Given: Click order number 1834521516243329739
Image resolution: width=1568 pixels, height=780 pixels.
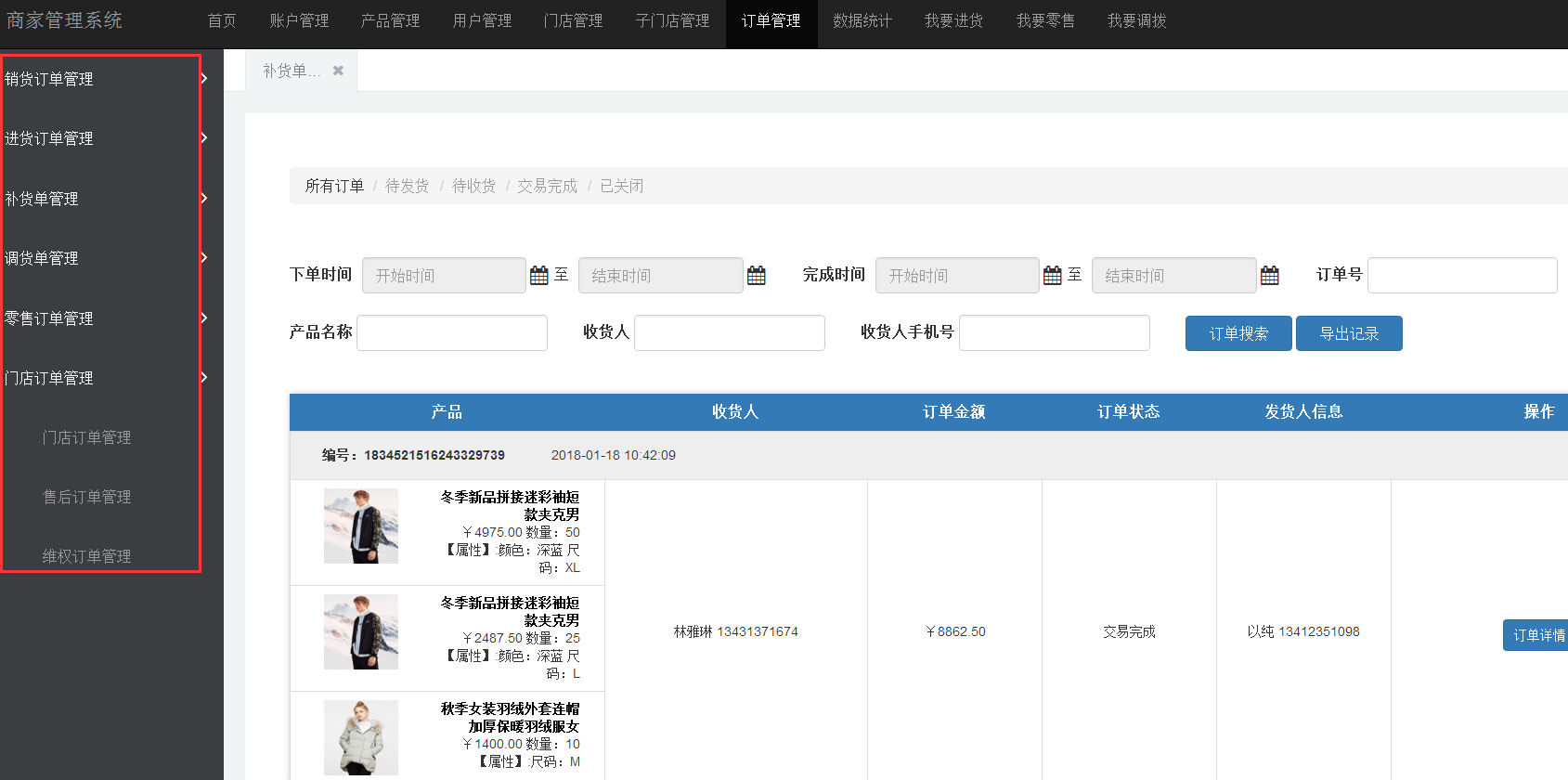Looking at the screenshot, I should point(434,455).
